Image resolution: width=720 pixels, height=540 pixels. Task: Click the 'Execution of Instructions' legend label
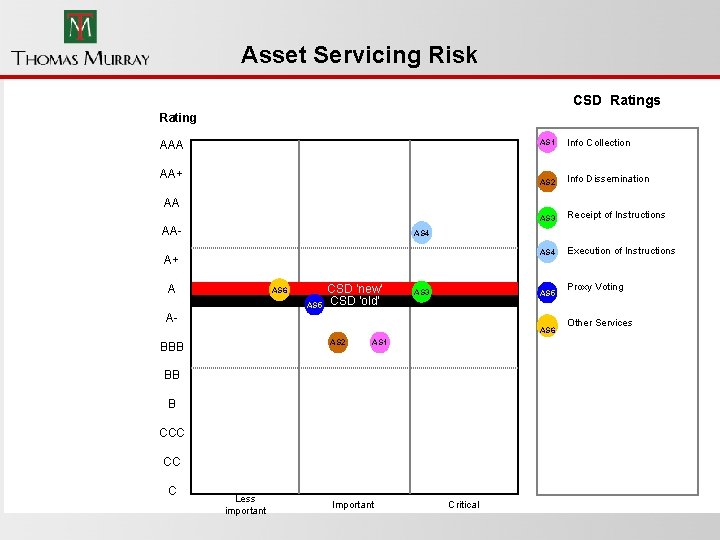[x=621, y=251]
